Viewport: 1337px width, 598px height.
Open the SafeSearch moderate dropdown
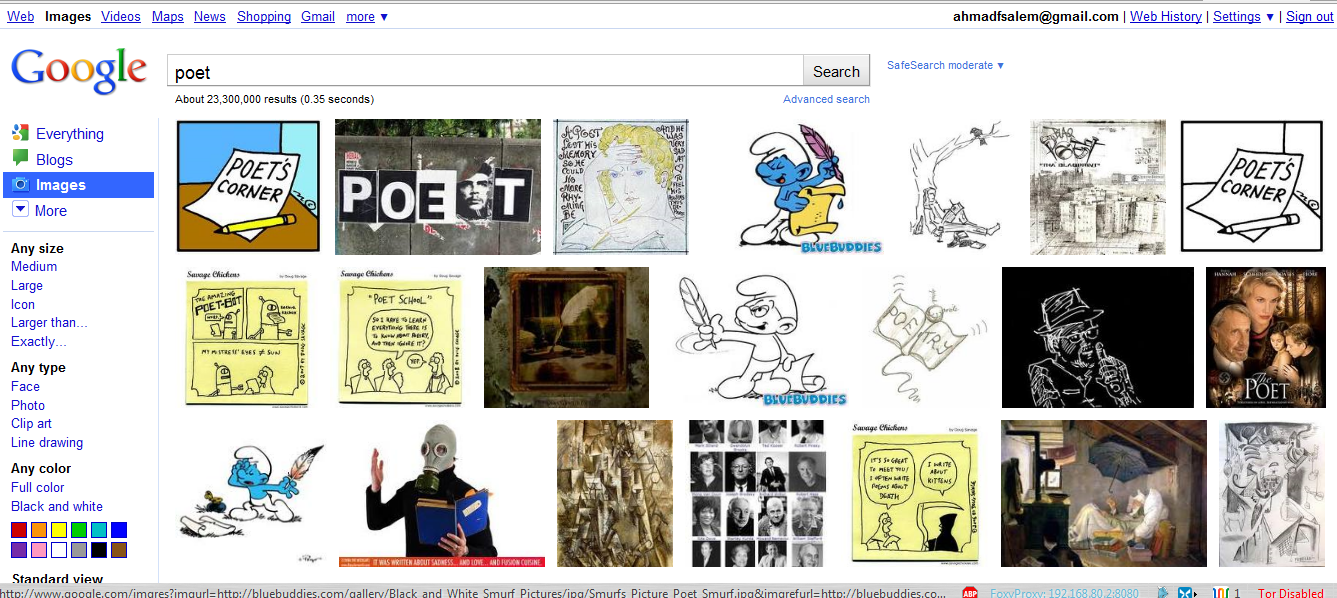point(945,65)
